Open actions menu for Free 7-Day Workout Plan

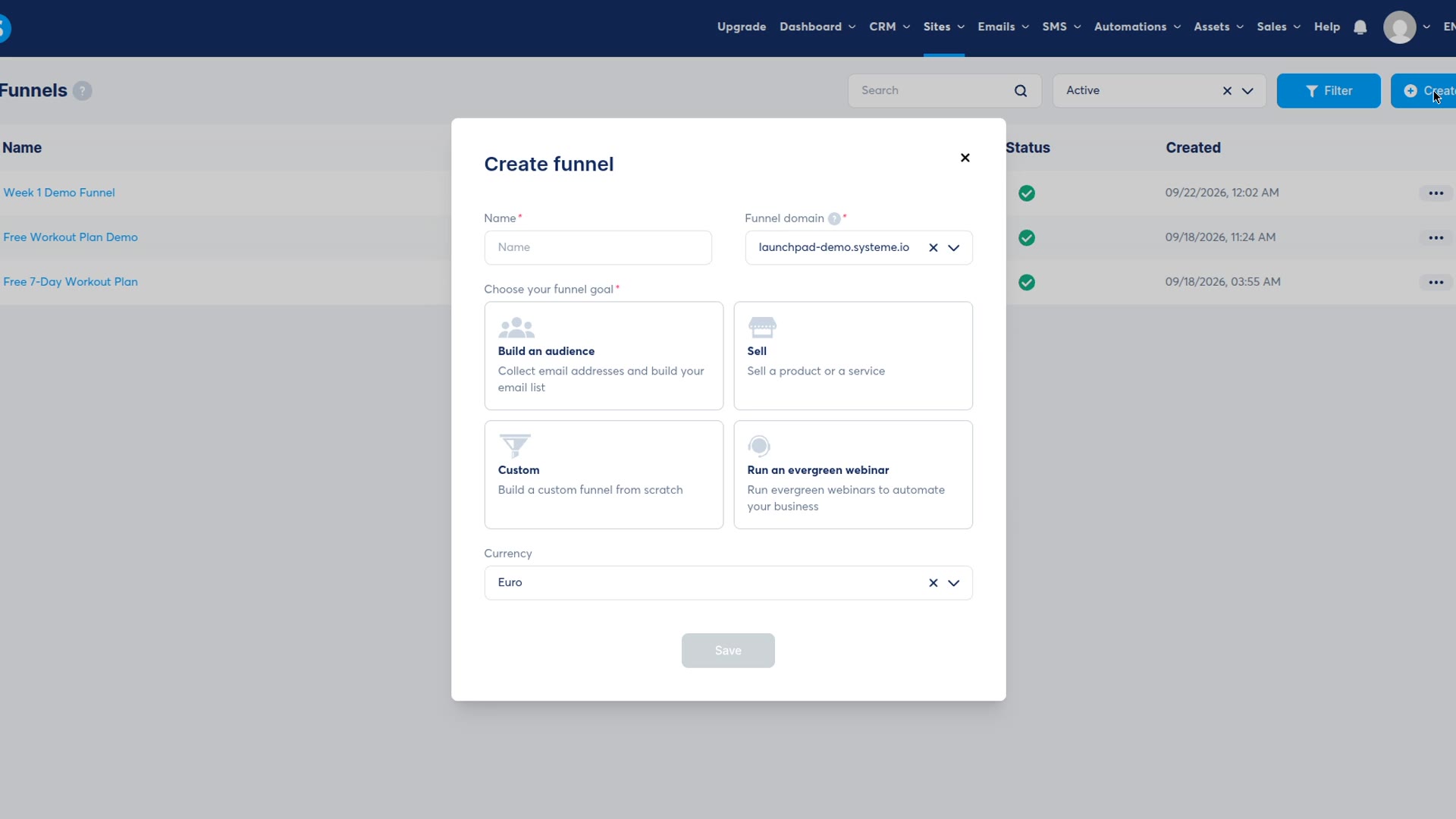(1436, 282)
